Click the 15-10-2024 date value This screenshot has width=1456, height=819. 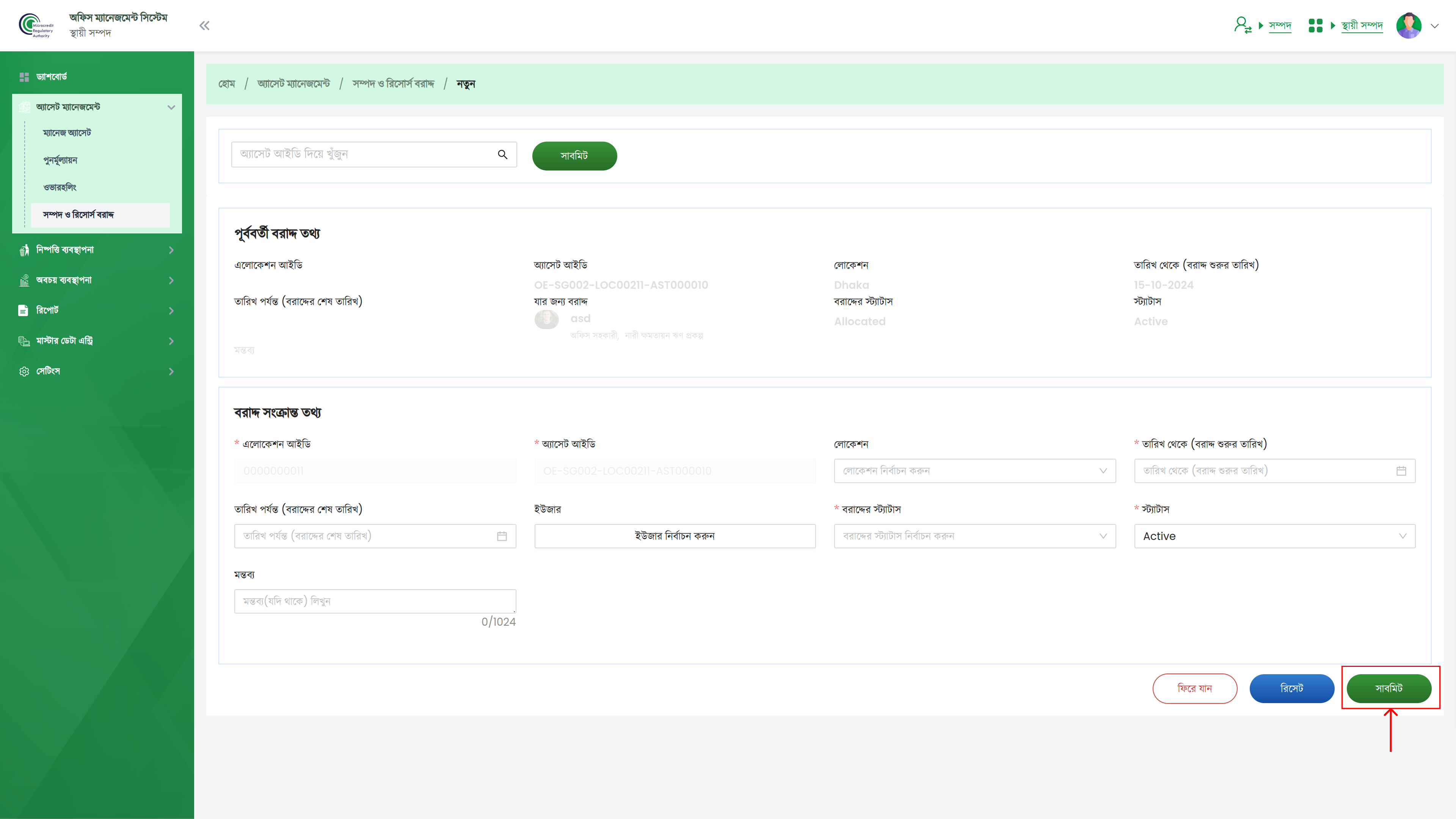coord(1163,285)
